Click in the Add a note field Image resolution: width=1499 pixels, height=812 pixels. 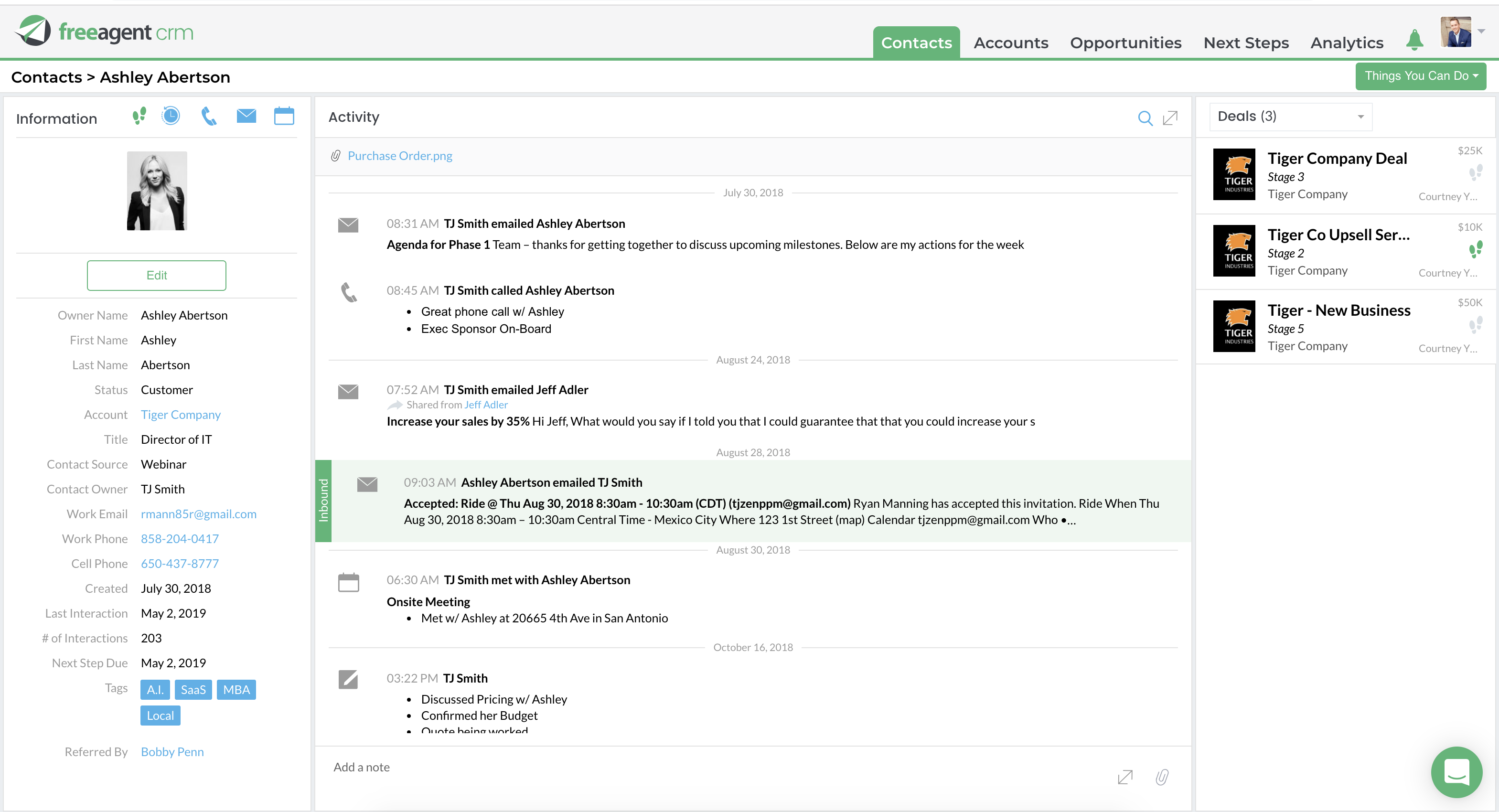[x=698, y=767]
